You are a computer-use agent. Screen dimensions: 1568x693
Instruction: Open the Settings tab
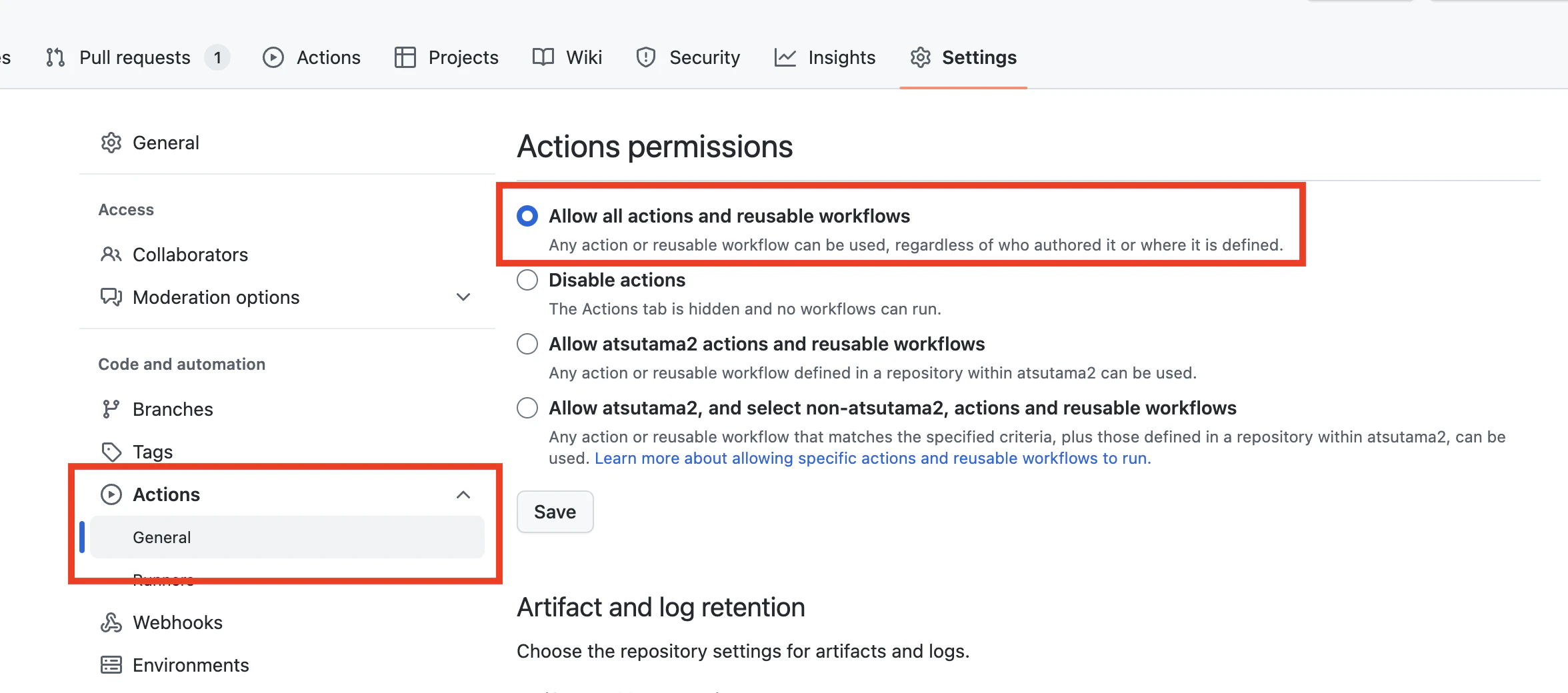point(963,57)
